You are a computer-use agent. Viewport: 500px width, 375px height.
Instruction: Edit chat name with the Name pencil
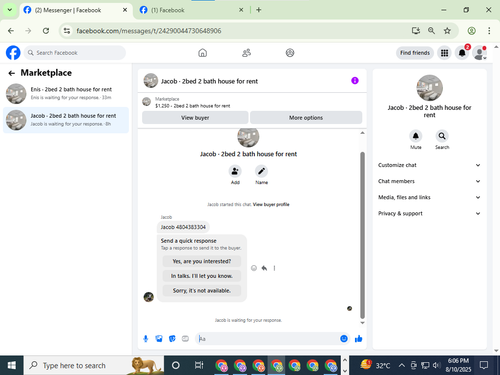point(261,171)
